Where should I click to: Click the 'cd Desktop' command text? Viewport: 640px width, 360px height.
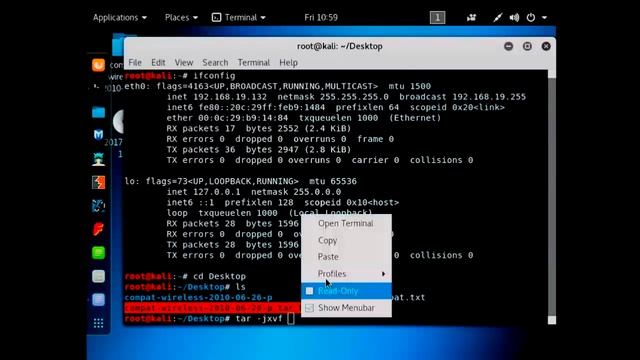pos(219,276)
